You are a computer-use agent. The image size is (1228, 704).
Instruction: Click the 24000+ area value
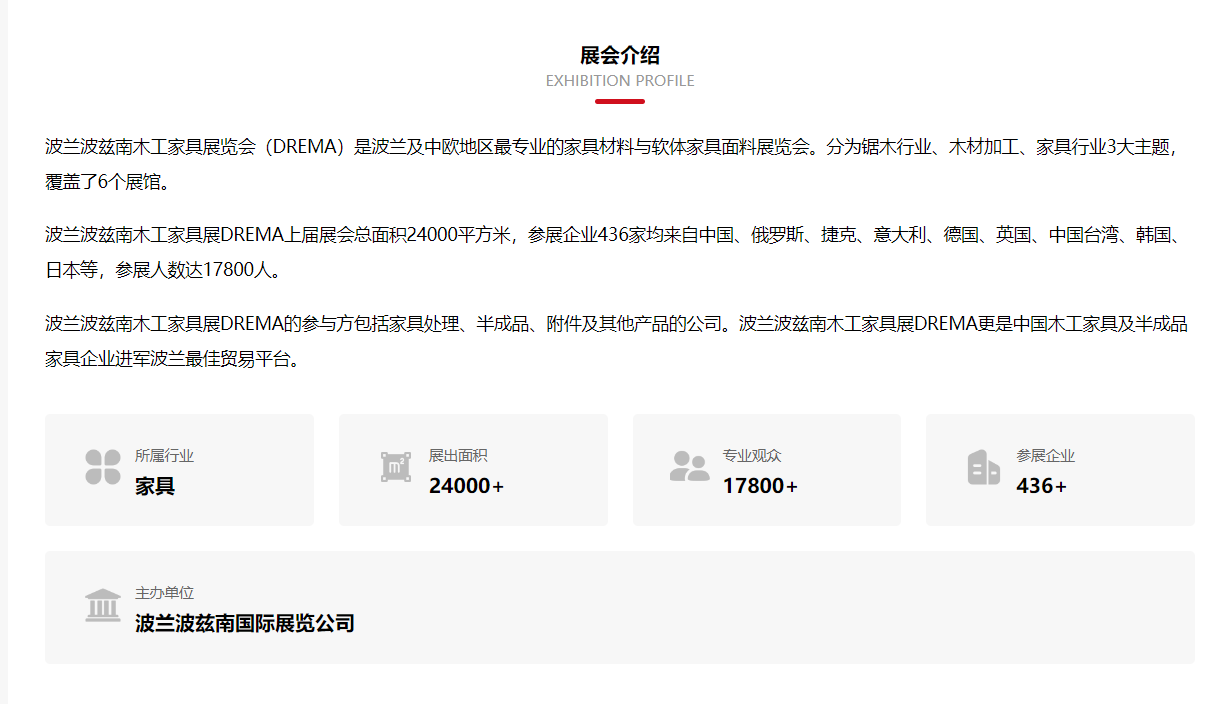click(x=467, y=487)
